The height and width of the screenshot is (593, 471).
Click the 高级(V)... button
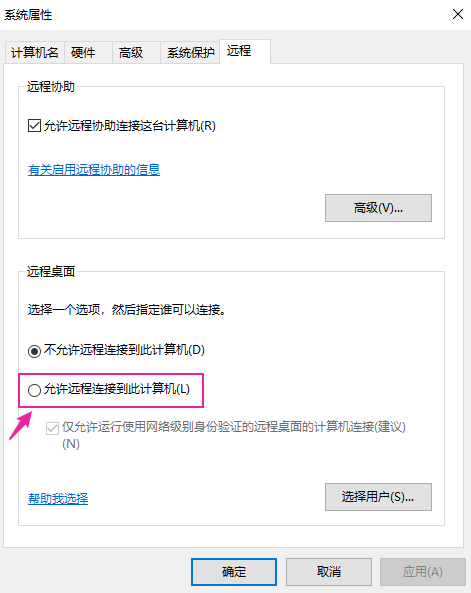(x=378, y=208)
